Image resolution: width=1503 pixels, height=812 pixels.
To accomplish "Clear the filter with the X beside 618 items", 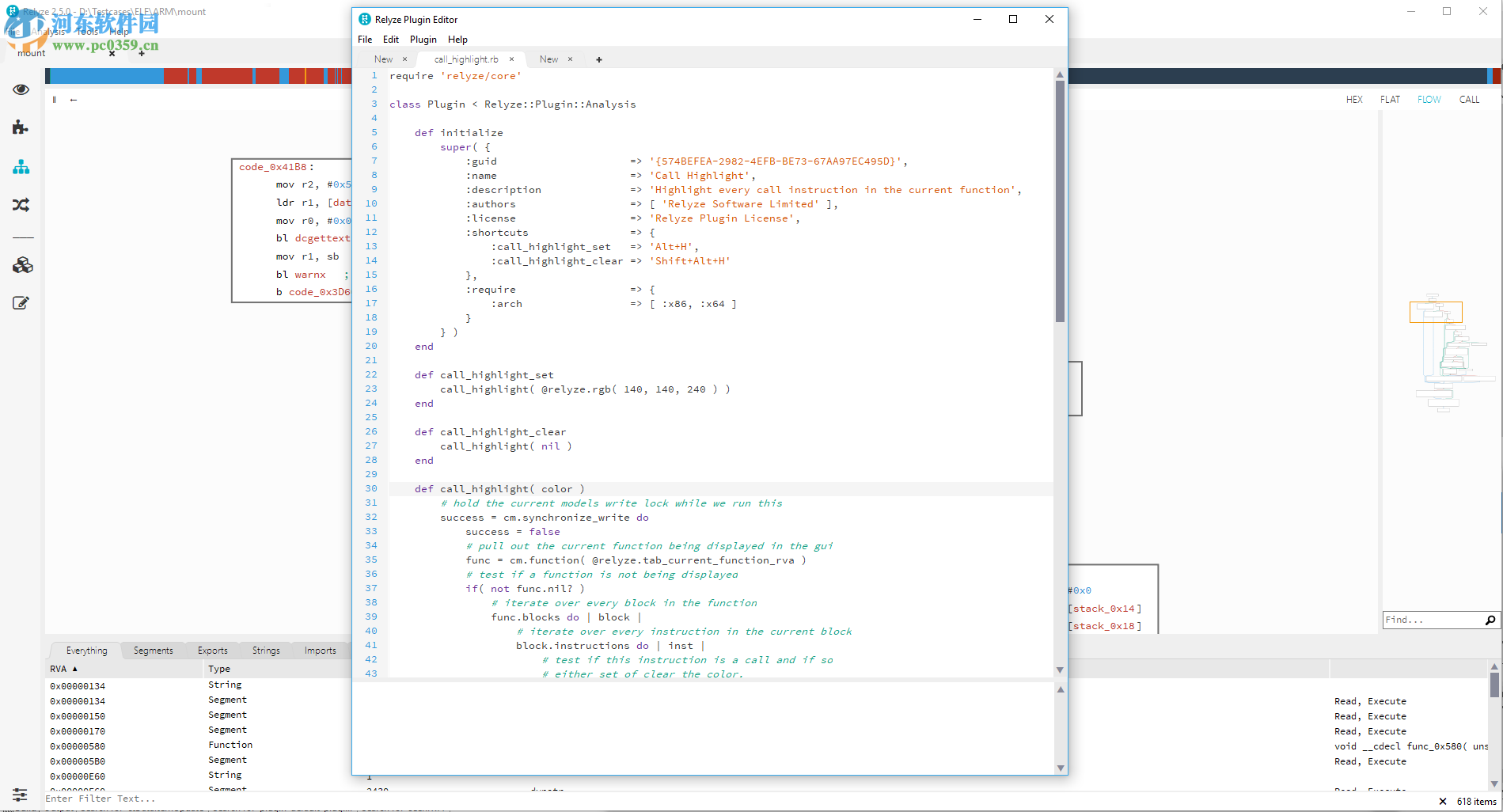I will (1443, 802).
